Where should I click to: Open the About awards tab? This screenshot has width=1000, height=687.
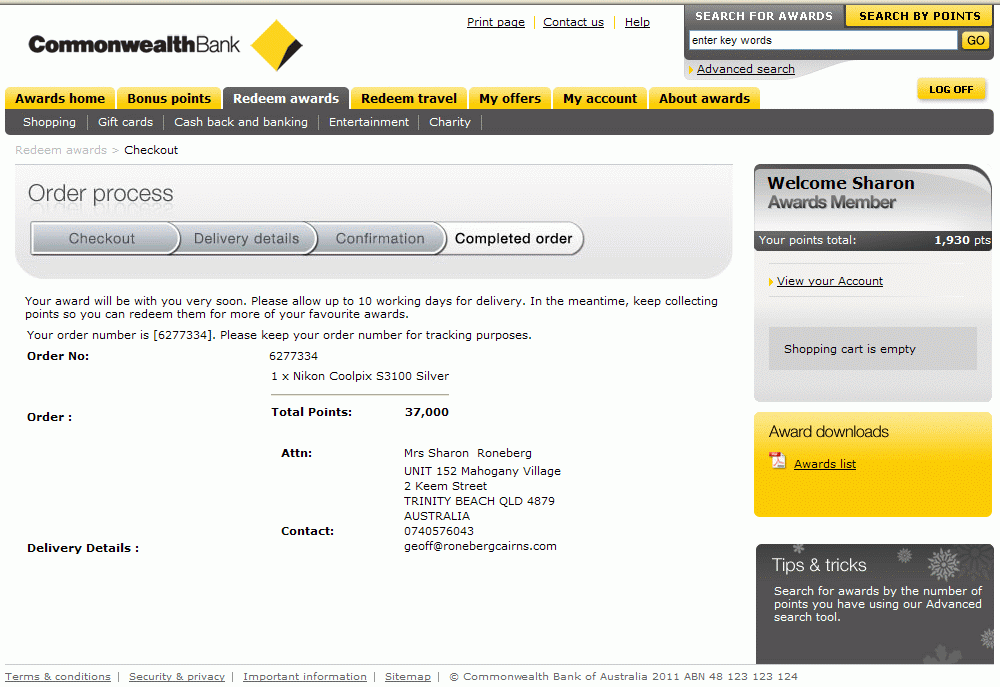pyautogui.click(x=704, y=98)
